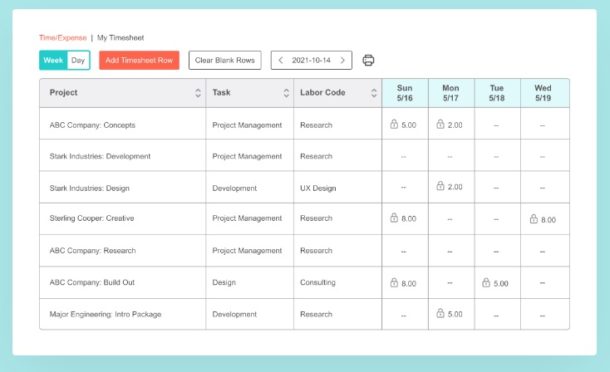Select project Stark Industries: Development

(100, 156)
